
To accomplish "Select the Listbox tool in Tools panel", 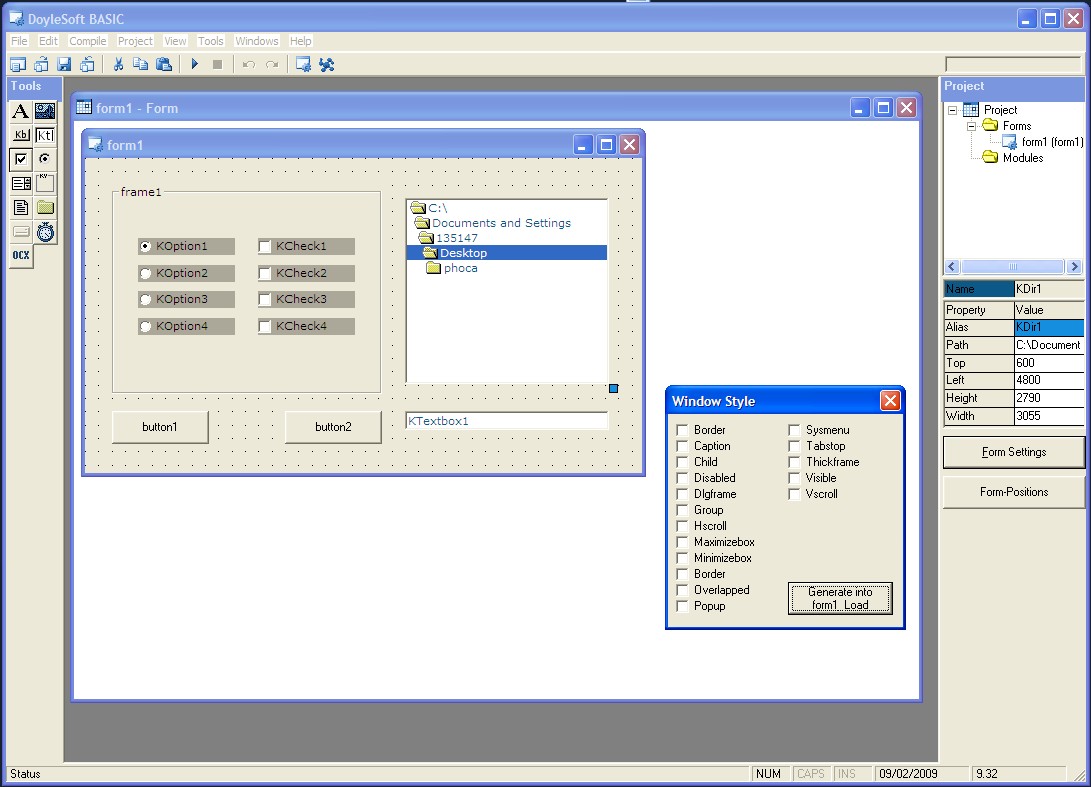I will 21,184.
